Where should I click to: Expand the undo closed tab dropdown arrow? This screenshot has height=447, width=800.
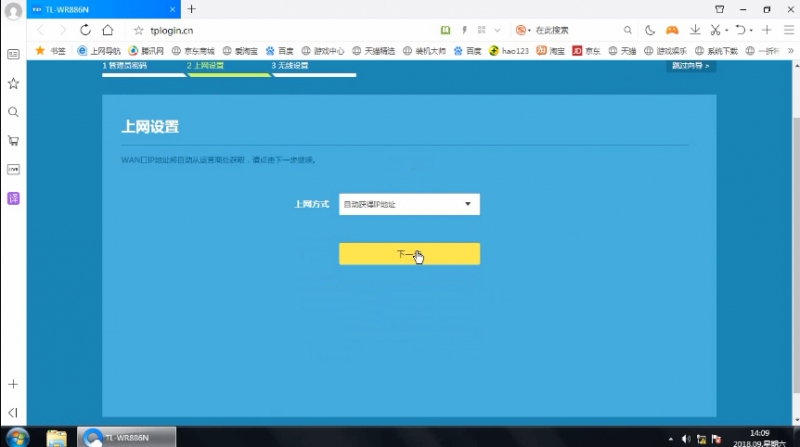pyautogui.click(x=751, y=31)
